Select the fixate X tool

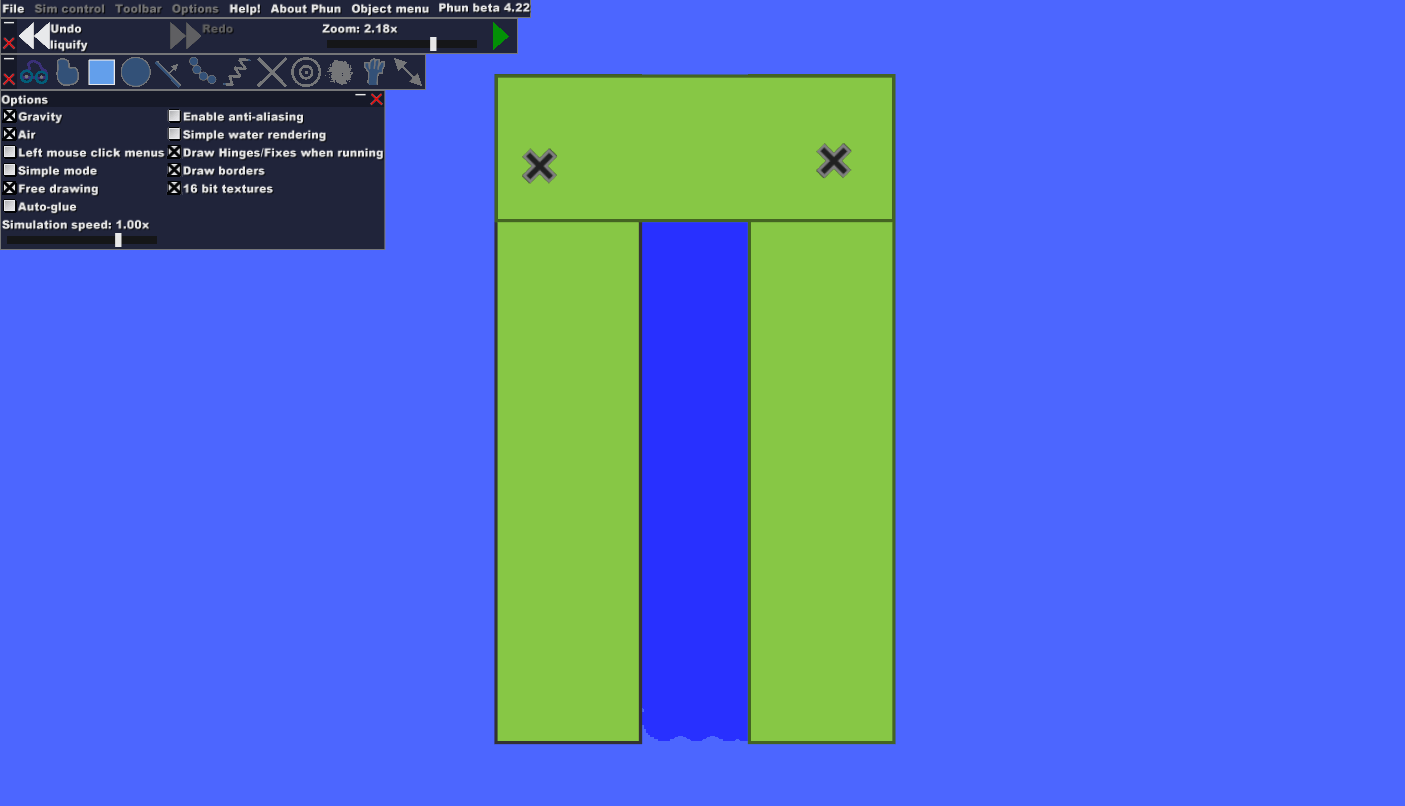[271, 72]
